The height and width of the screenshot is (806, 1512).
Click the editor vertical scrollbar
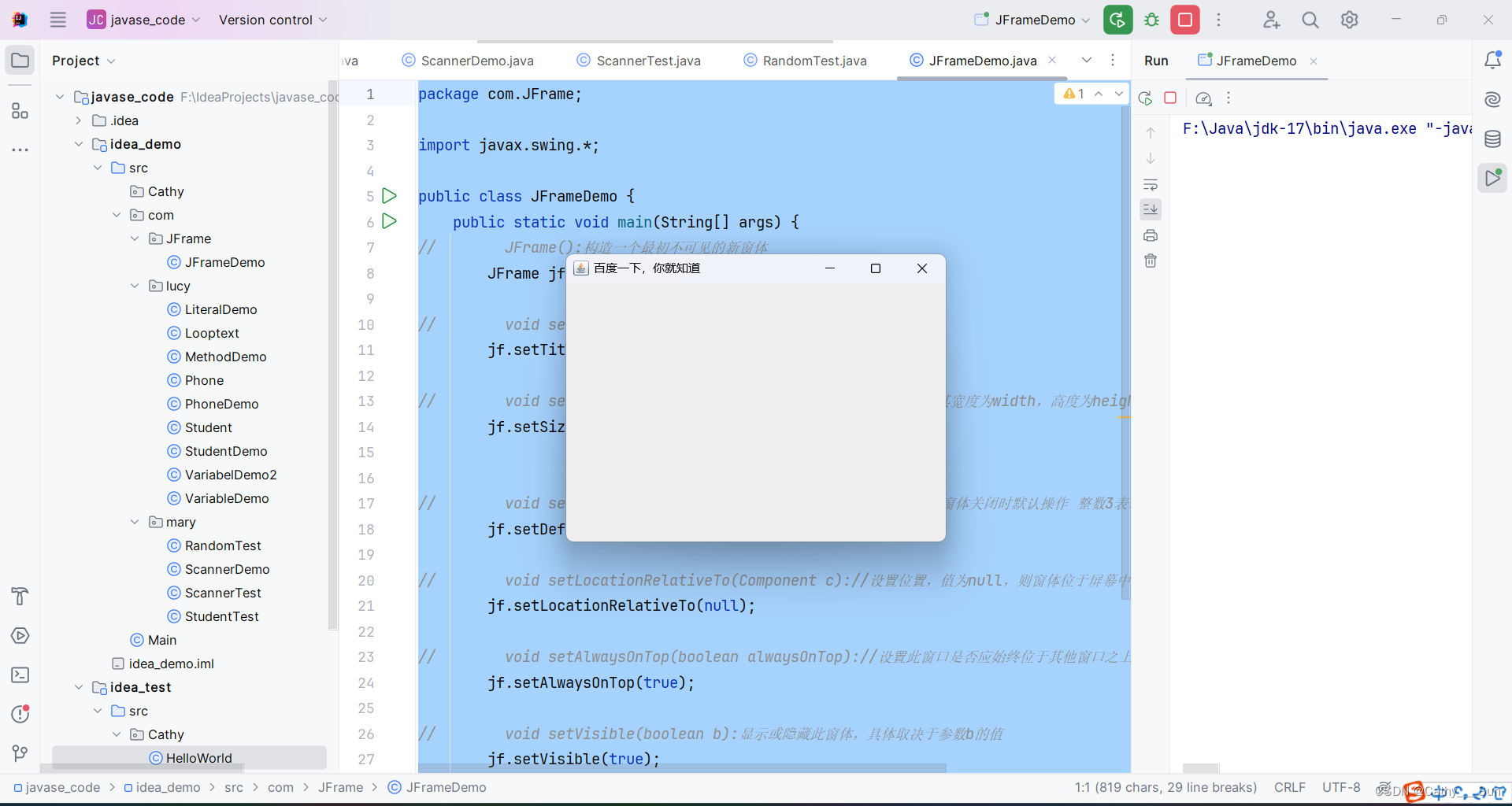click(x=1125, y=354)
